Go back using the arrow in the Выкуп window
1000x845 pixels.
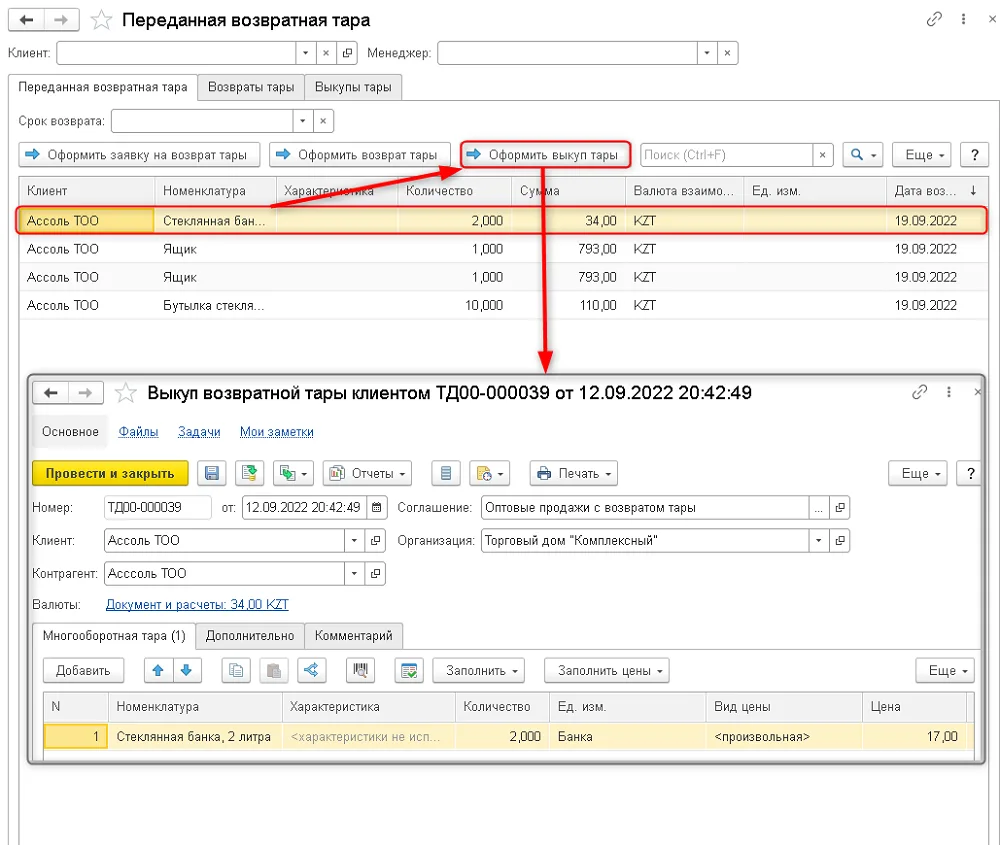pos(51,393)
